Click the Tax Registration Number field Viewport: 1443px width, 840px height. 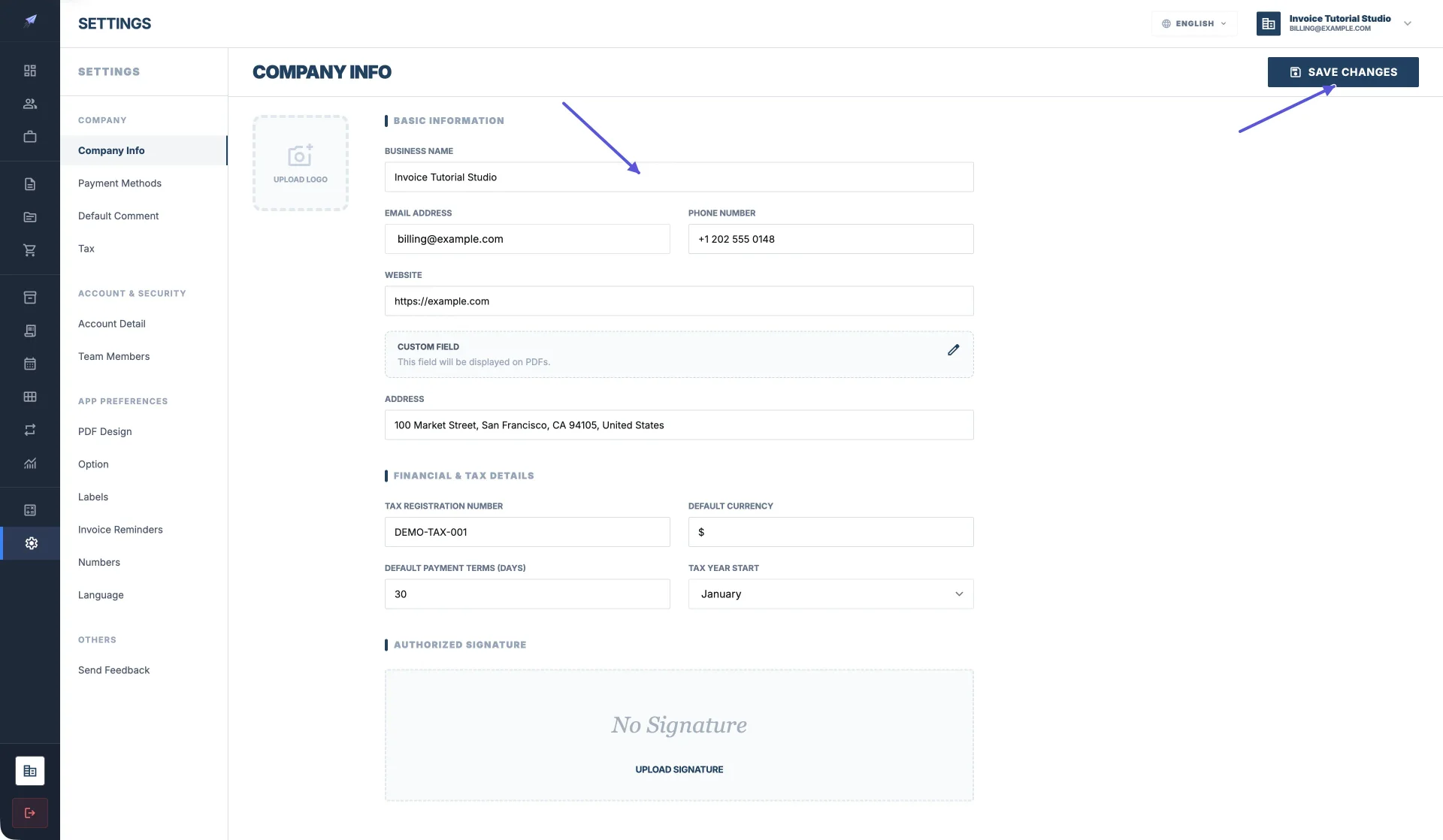coord(527,532)
